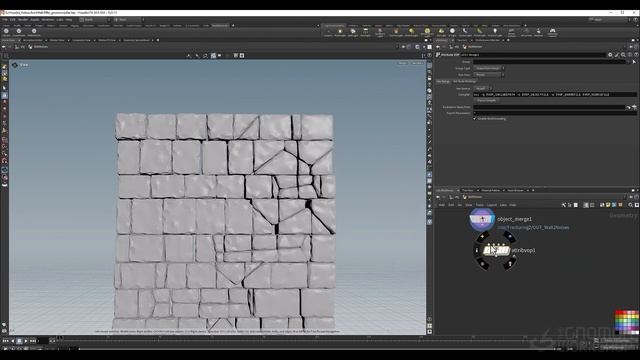Click the Force Compile button
The height and width of the screenshot is (360, 640).
pos(487,100)
